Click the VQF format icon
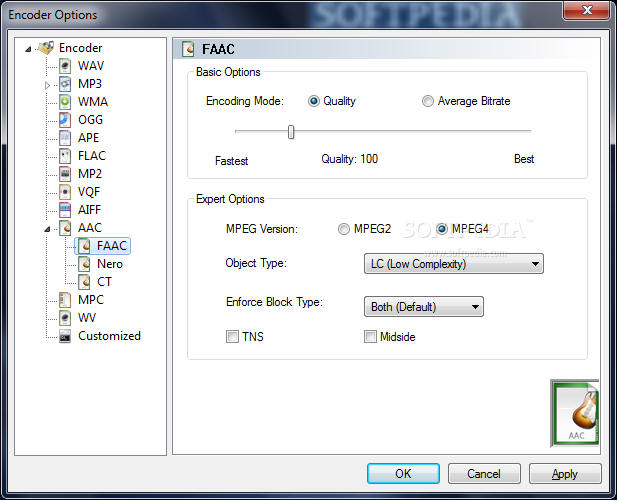Viewport: 617px width, 500px height. pos(65,192)
